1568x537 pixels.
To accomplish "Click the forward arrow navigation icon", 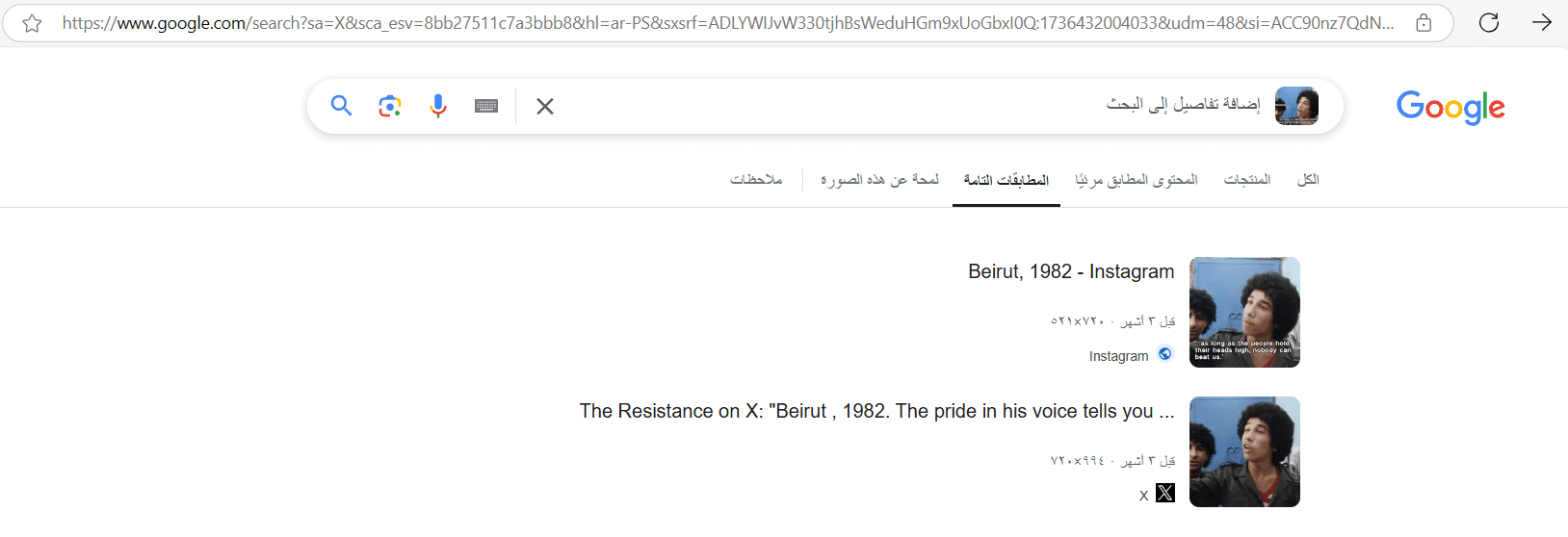I will tap(1542, 22).
